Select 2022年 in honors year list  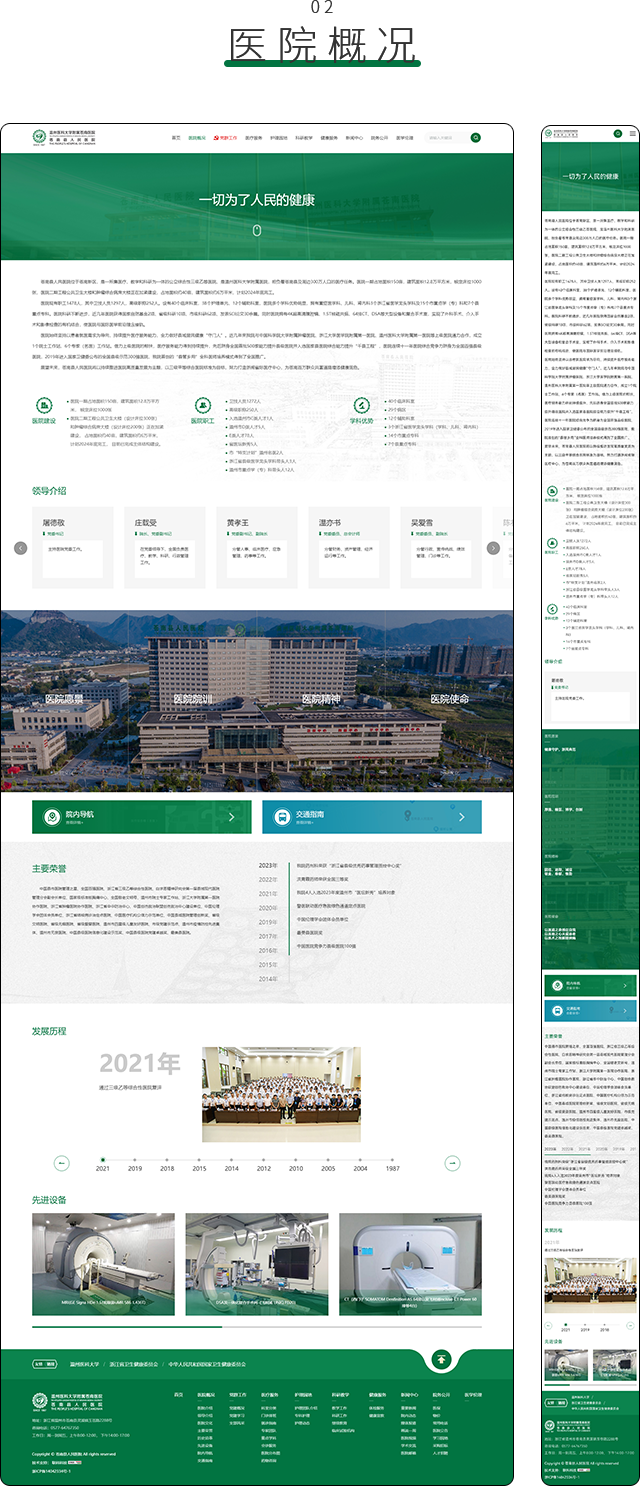tap(268, 880)
